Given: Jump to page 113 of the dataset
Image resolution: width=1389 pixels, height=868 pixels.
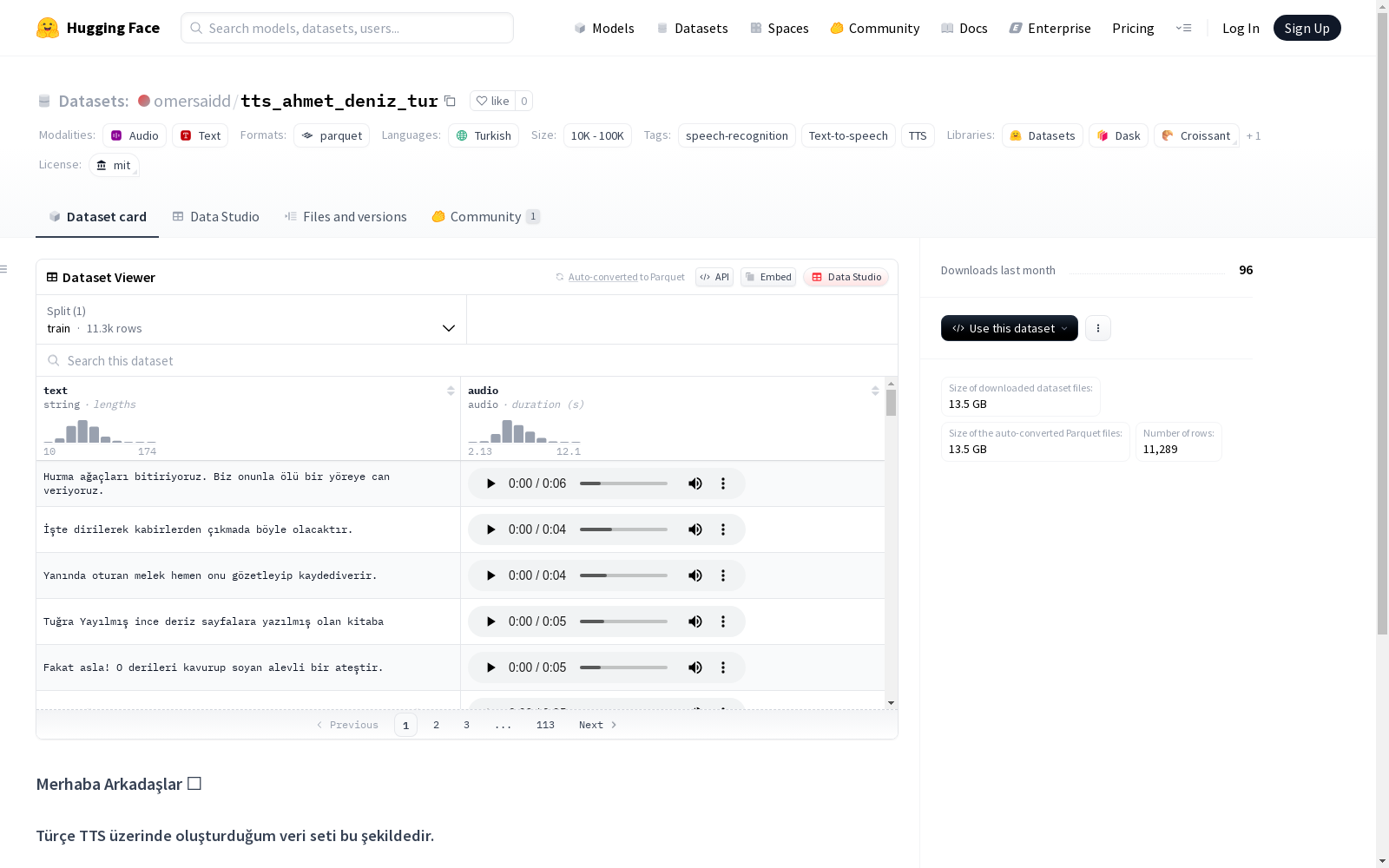Looking at the screenshot, I should pyautogui.click(x=545, y=725).
